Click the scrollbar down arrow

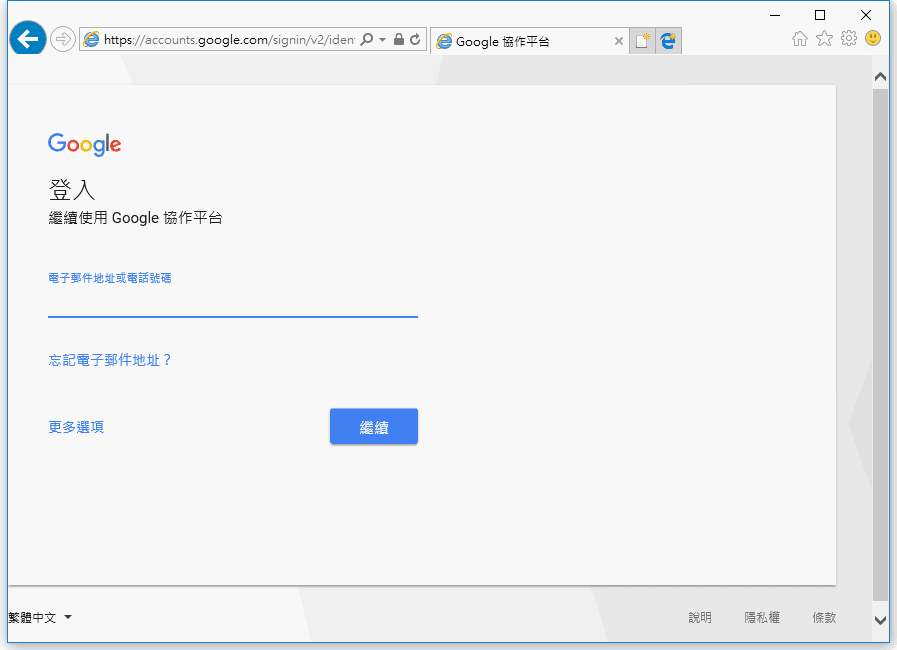pos(881,620)
